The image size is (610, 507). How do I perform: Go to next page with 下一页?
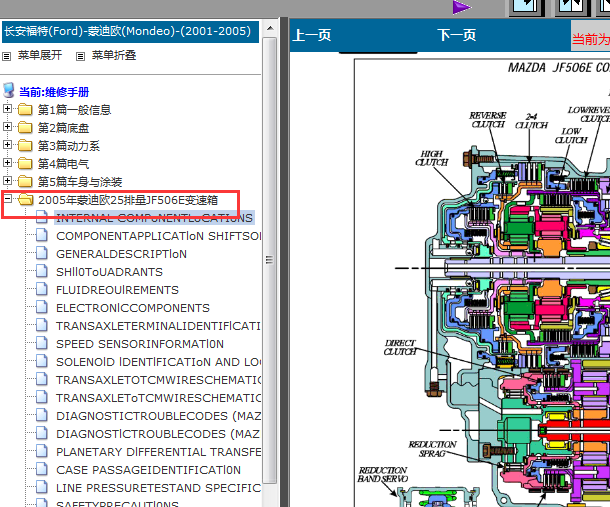(x=457, y=35)
